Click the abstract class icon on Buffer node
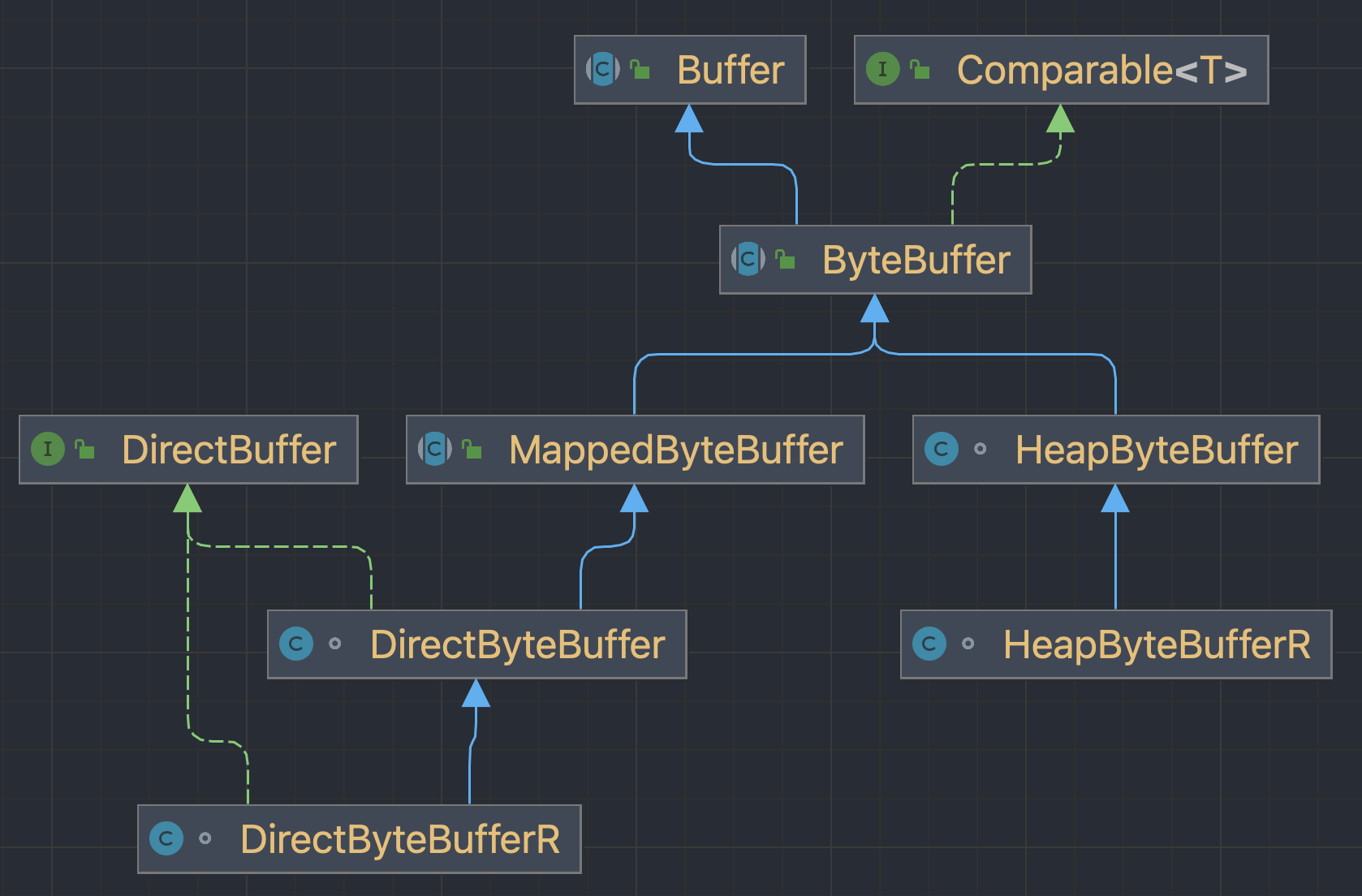This screenshot has height=896, width=1362. (x=603, y=70)
